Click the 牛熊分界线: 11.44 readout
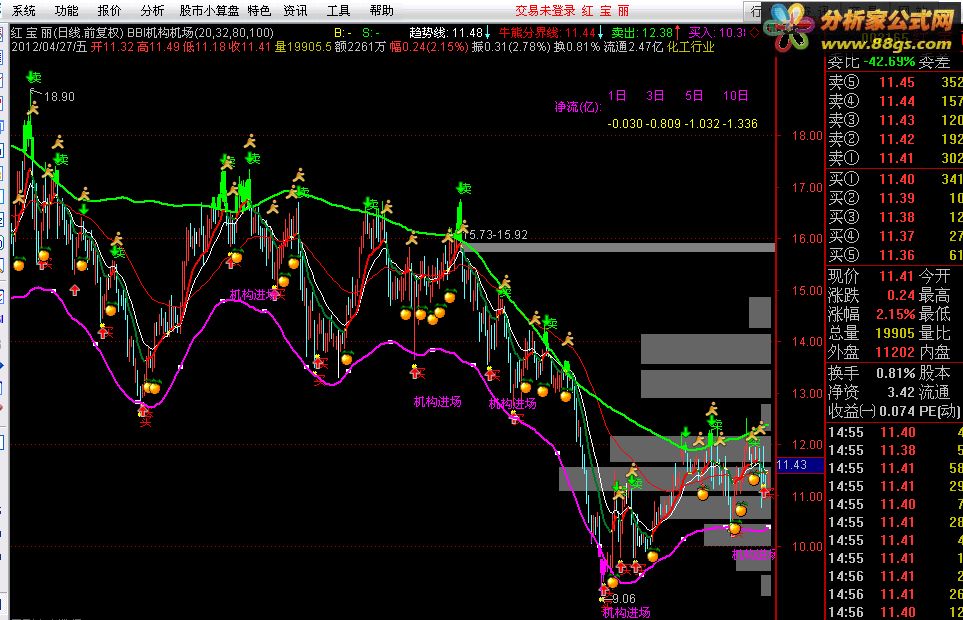This screenshot has height=620, width=963. coord(547,33)
